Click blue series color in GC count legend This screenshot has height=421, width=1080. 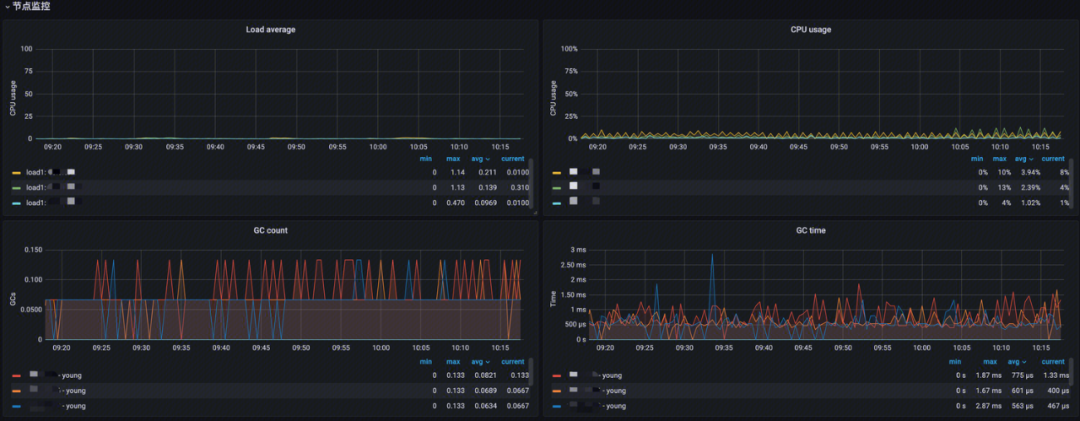16,406
